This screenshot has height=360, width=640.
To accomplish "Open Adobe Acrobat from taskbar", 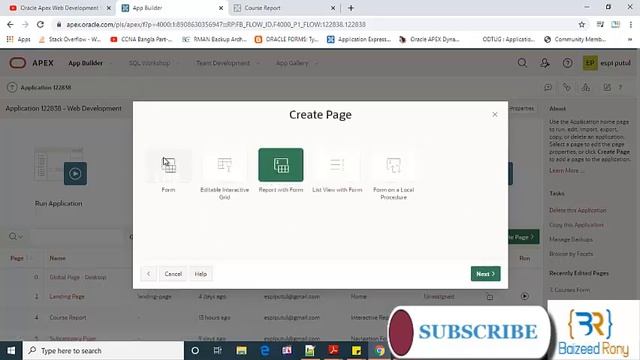I will pyautogui.click(x=333, y=351).
